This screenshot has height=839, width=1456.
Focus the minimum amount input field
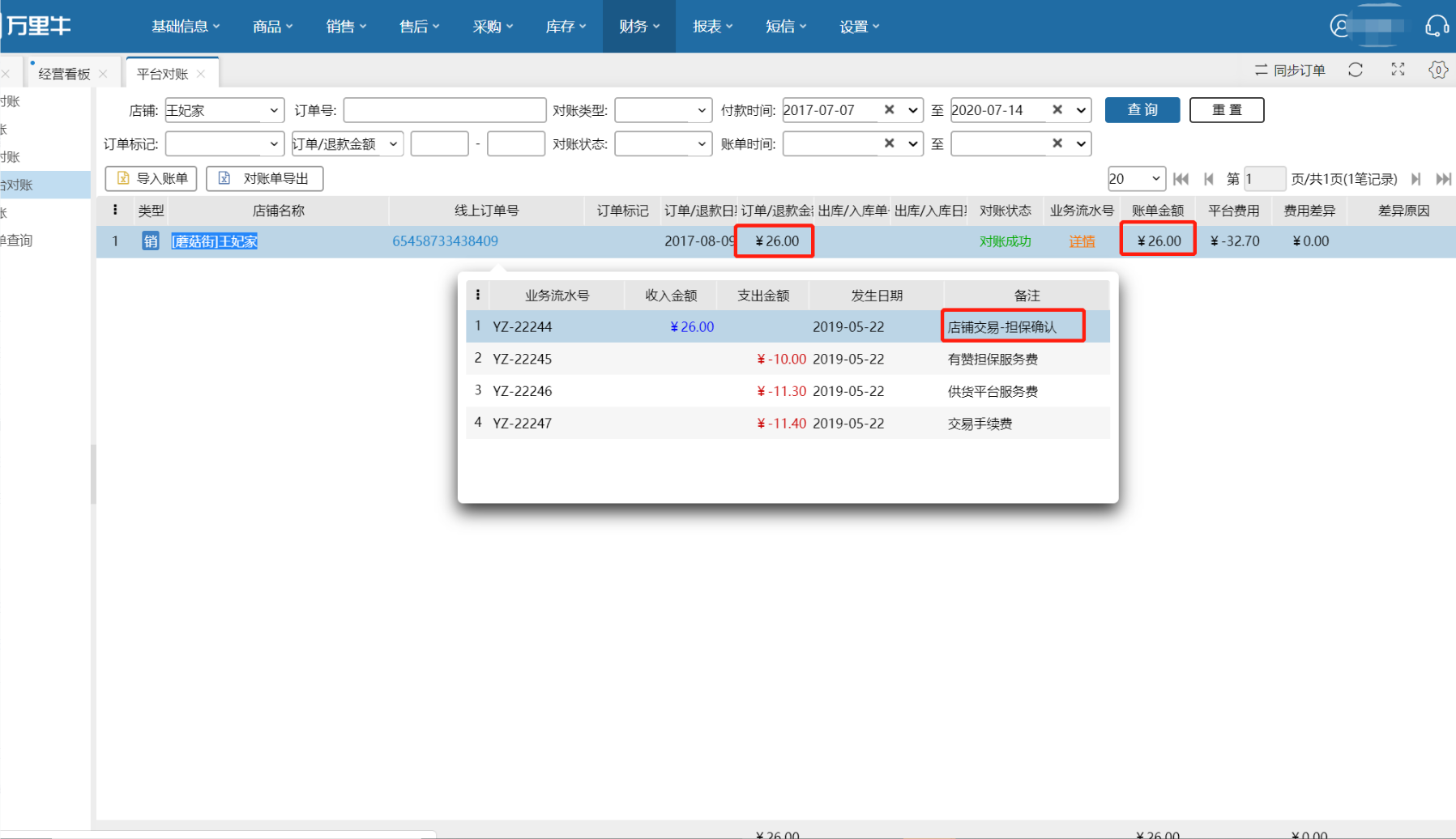439,144
